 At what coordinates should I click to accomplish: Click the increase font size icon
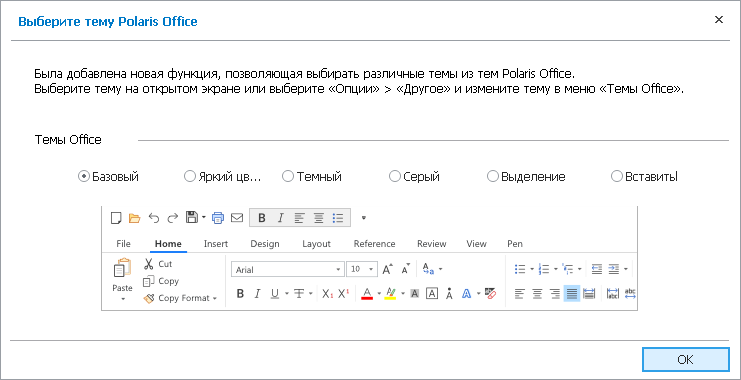388,269
